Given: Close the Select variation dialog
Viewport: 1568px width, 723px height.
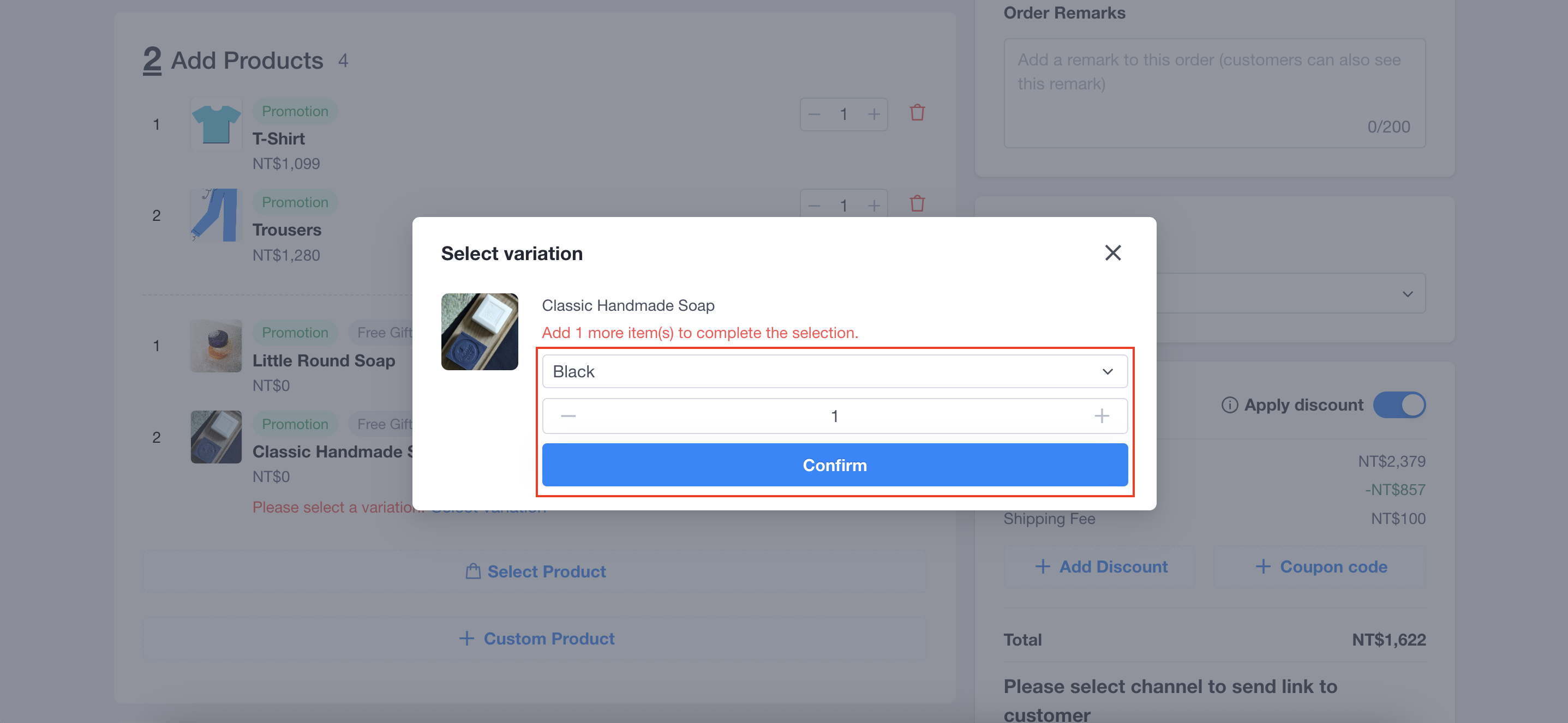Looking at the screenshot, I should tap(1112, 253).
